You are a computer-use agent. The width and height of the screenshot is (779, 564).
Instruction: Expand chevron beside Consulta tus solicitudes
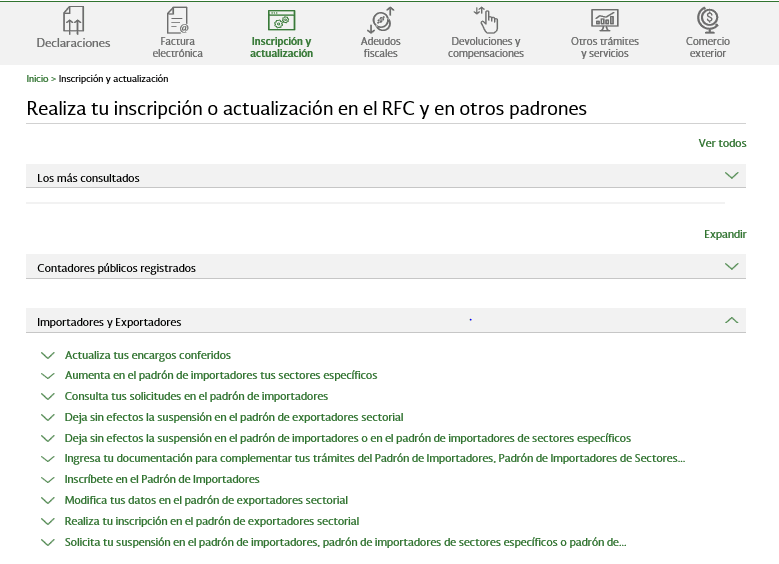[x=48, y=397]
